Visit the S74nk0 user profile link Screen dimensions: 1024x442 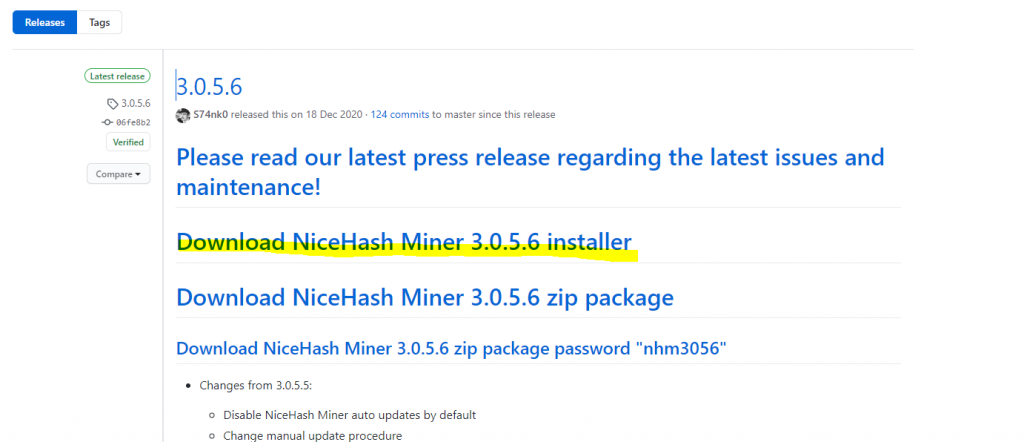tap(210, 115)
